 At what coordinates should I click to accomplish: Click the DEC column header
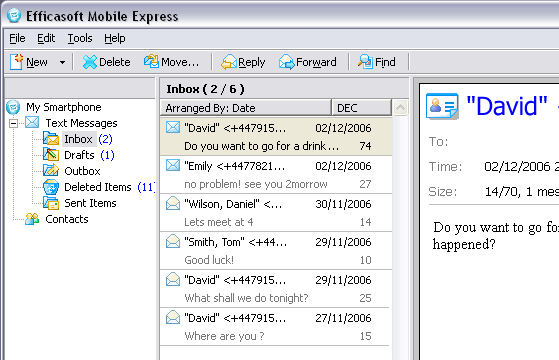pos(361,108)
